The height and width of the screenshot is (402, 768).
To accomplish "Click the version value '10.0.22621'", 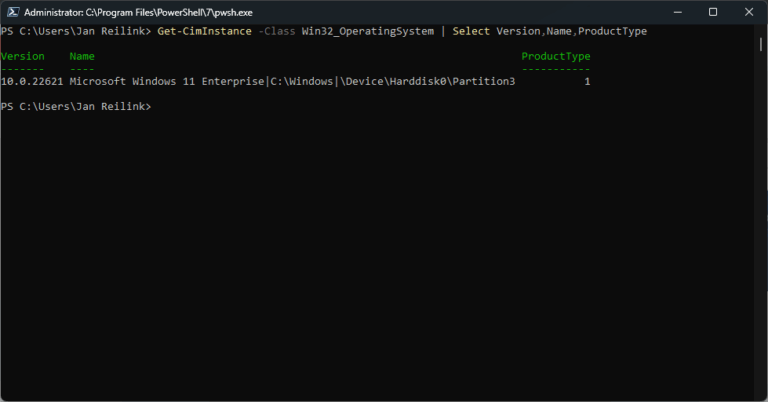I will (32, 81).
